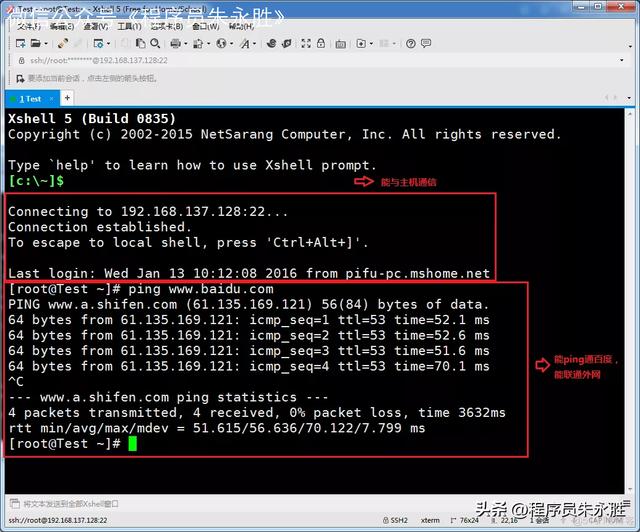
Task: Expand the globe encoding dropdown arrow
Action: pyautogui.click(x=231, y=43)
